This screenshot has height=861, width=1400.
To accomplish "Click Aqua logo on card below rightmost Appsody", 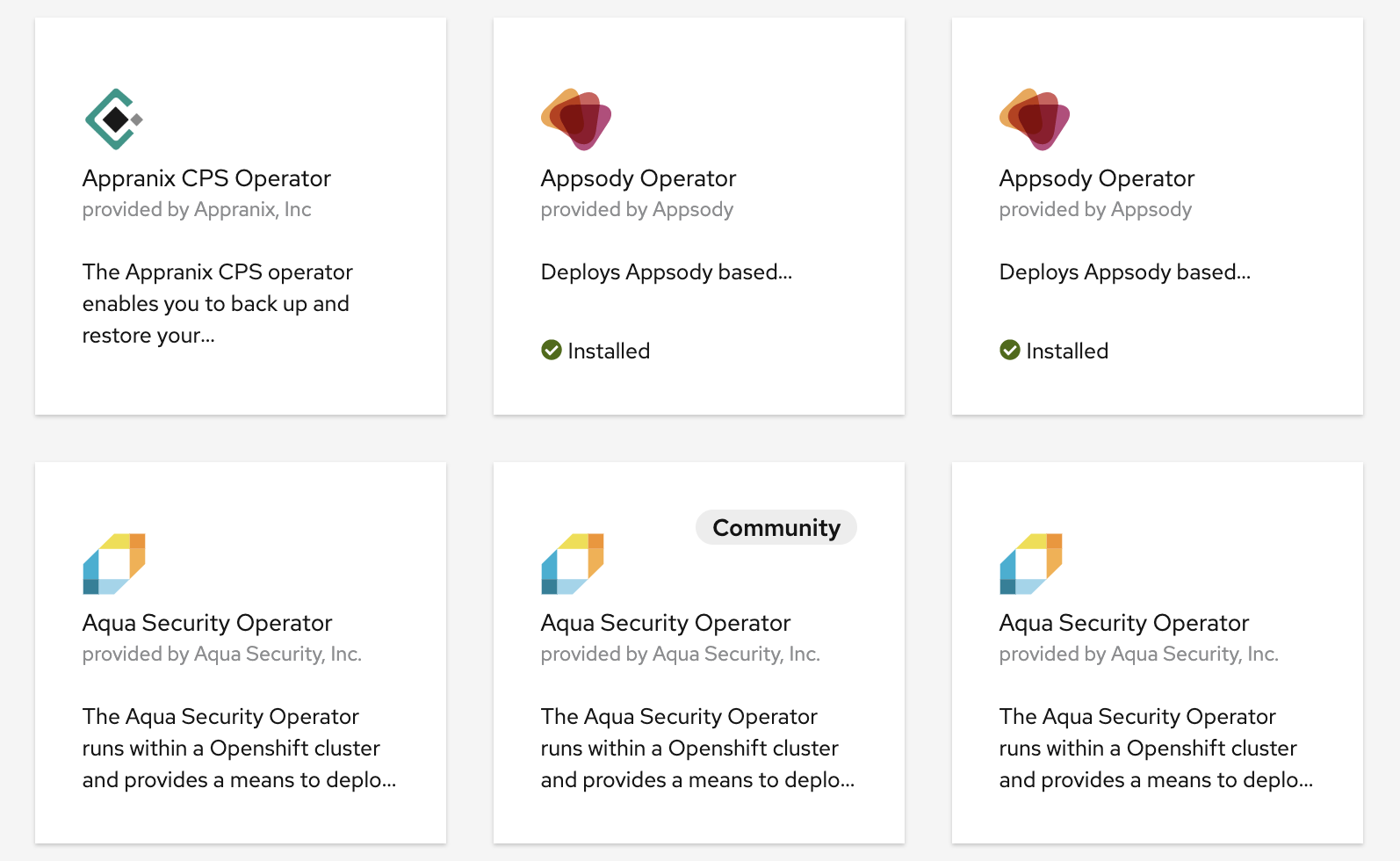I will pyautogui.click(x=1031, y=563).
